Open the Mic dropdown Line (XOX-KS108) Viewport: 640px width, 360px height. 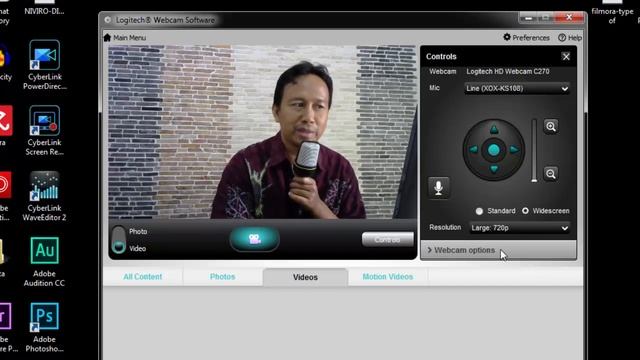(517, 89)
